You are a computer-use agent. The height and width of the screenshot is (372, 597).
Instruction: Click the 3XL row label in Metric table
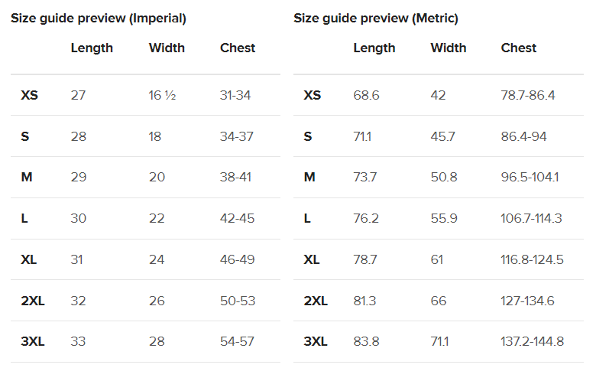coord(315,342)
